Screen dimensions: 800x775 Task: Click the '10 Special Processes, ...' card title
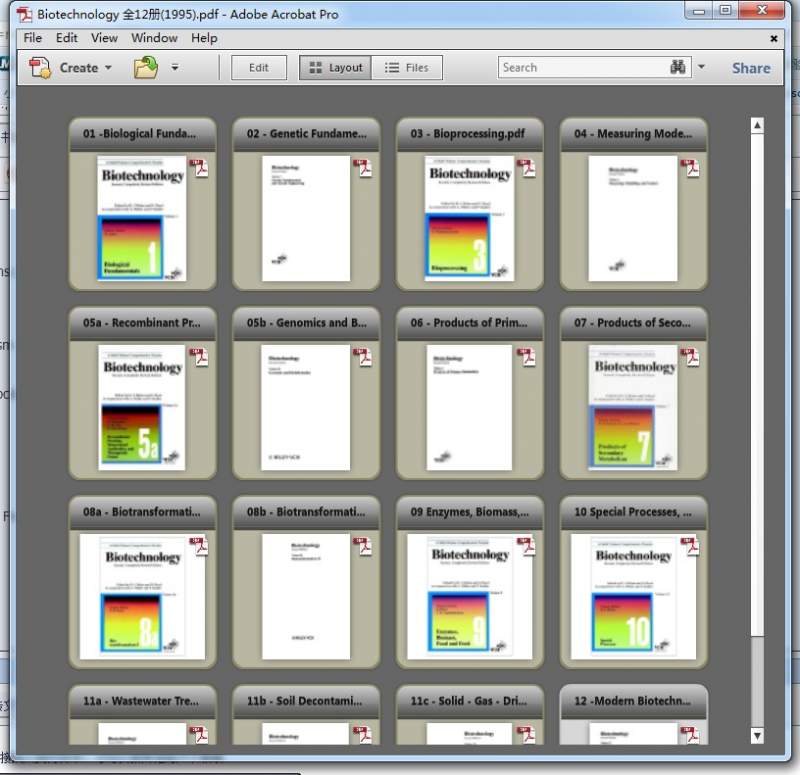[x=633, y=512]
